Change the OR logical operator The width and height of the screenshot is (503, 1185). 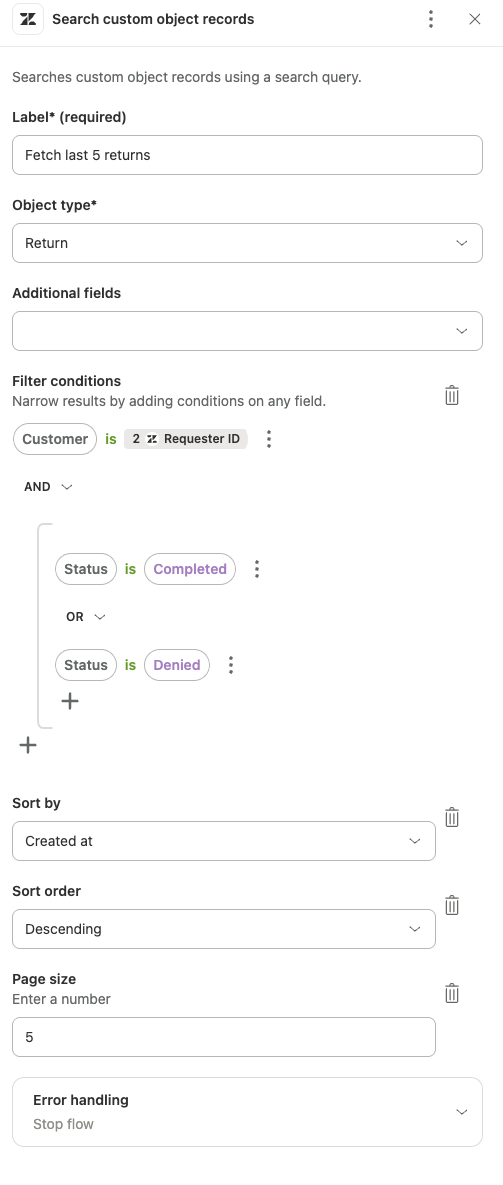[86, 617]
